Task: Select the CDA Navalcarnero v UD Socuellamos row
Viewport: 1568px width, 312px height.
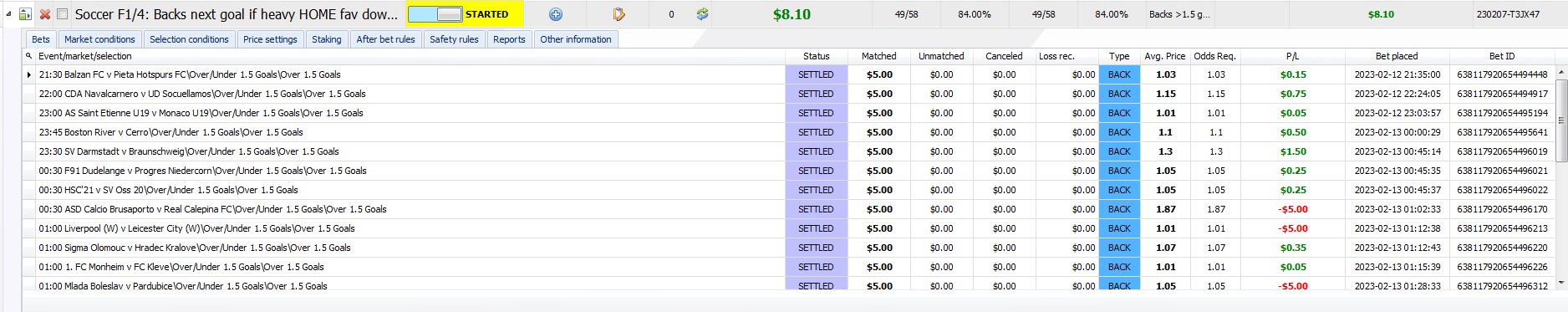Action: tap(789, 94)
